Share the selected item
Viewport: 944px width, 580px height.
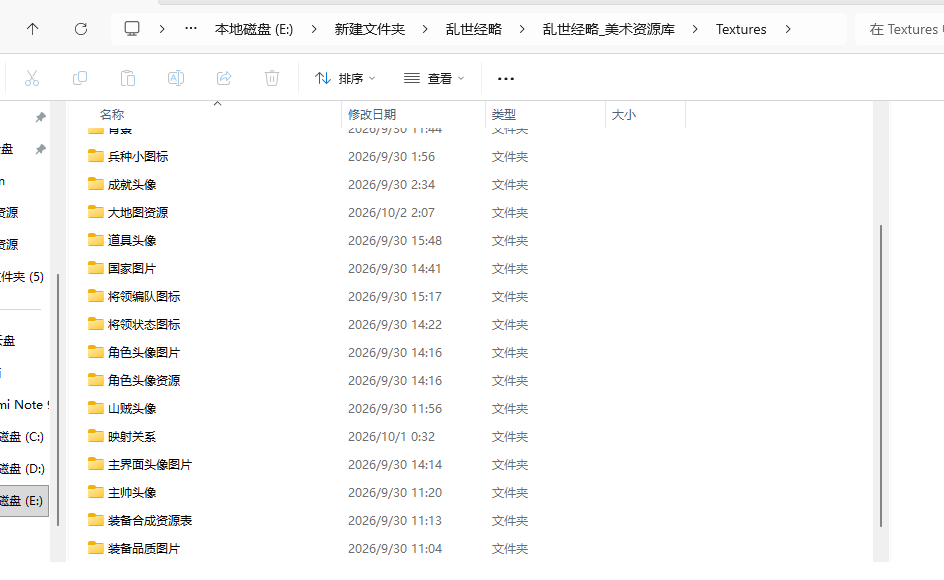click(224, 78)
